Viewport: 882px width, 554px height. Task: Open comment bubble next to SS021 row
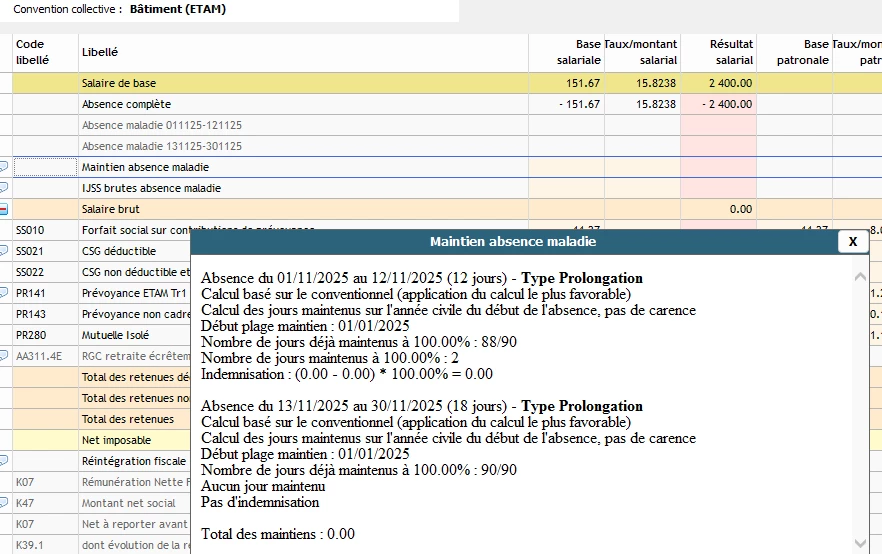click(x=3, y=251)
